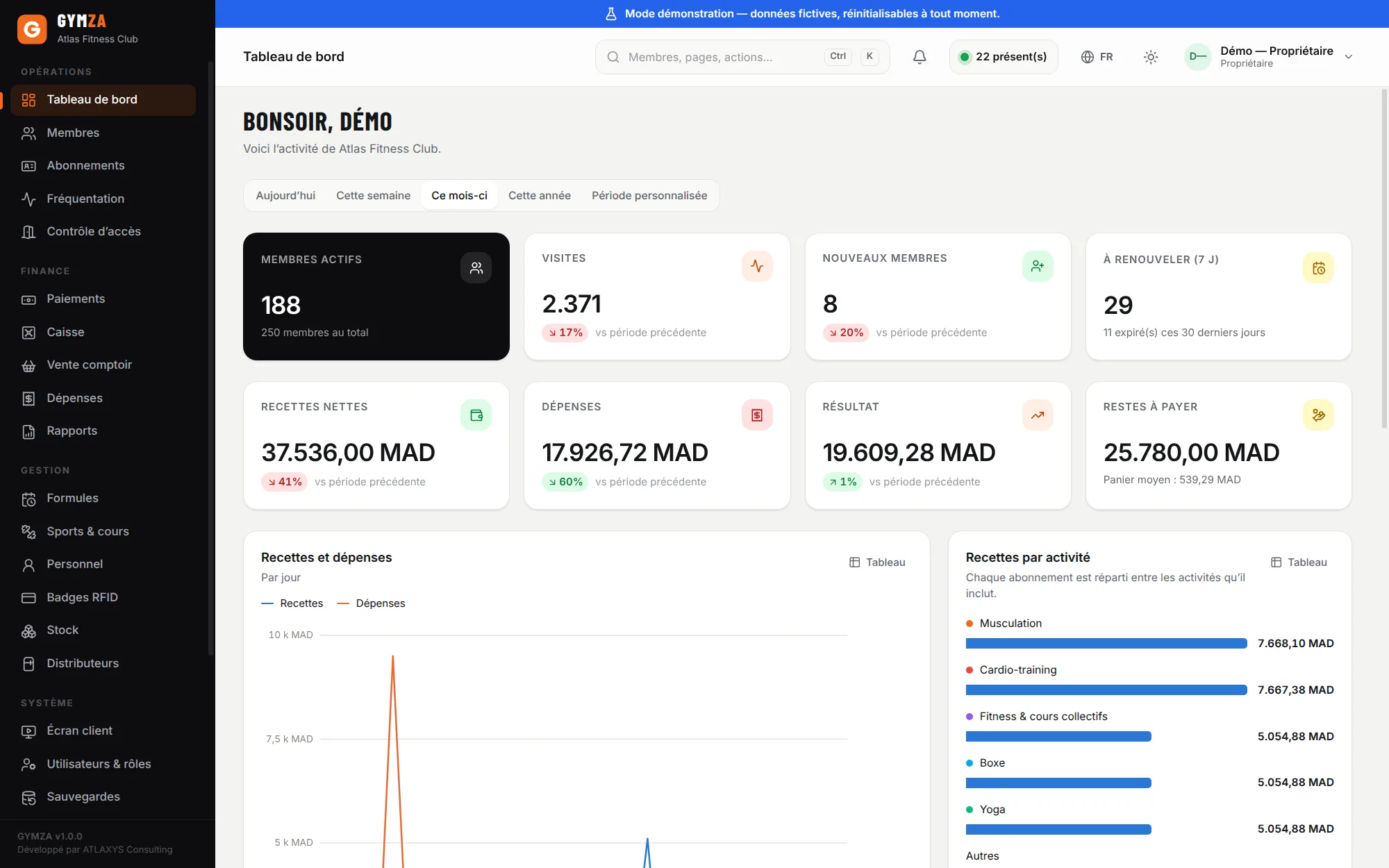Viewport: 1389px width, 868px height.
Task: Open the Sauvegardes page
Action: coord(103,796)
